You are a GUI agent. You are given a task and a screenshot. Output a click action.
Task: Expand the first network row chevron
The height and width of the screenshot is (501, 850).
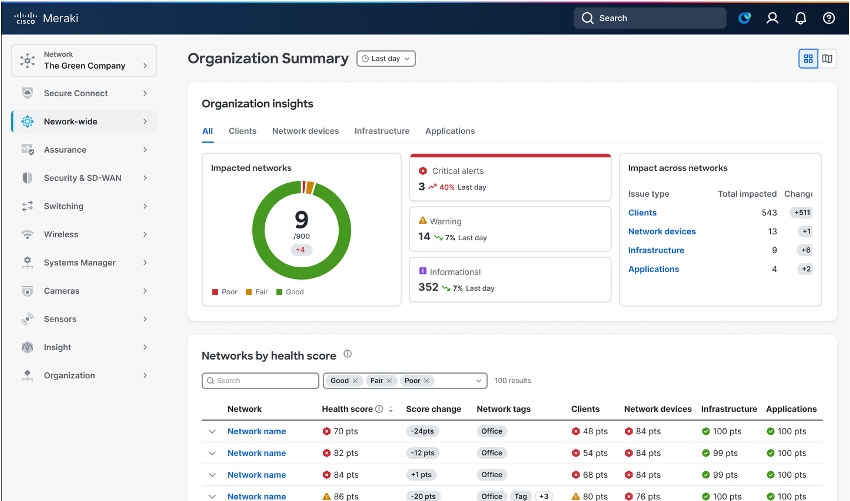(212, 432)
